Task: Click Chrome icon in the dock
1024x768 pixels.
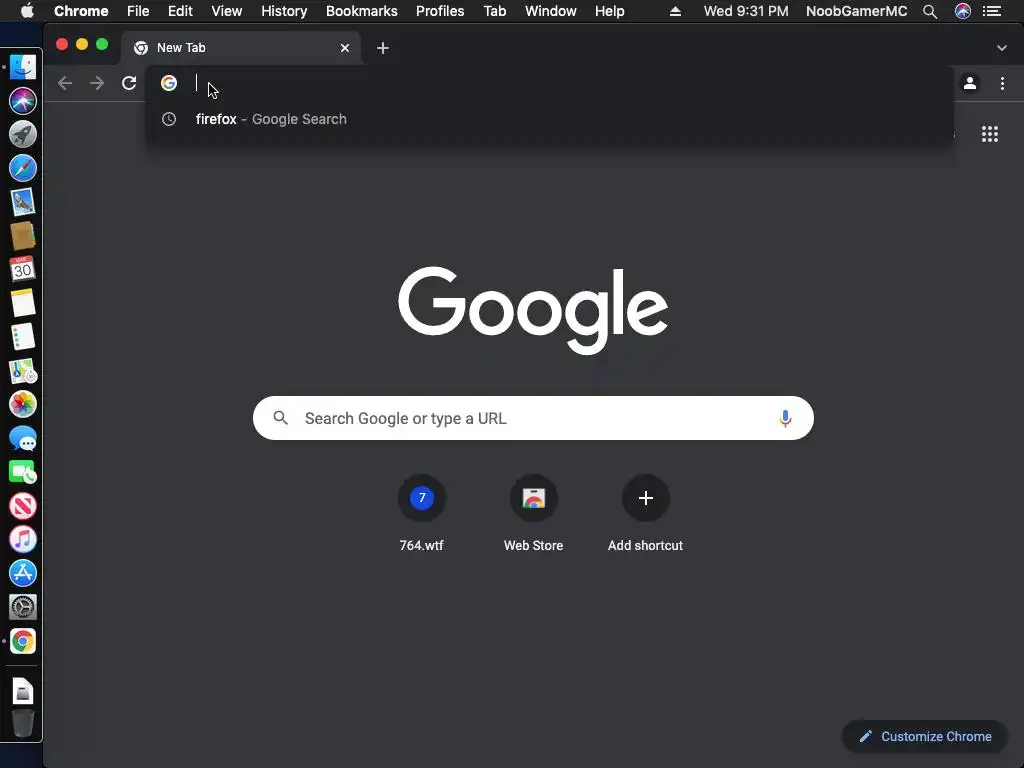Action: (x=23, y=641)
